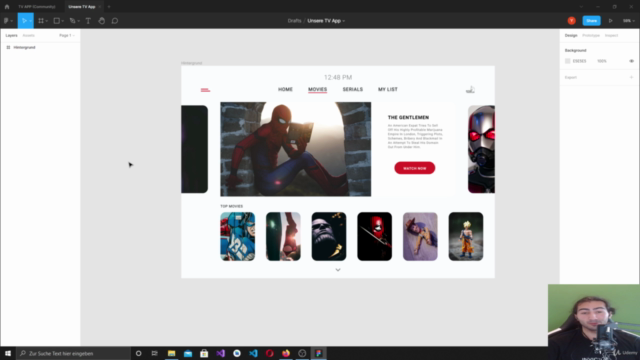The height and width of the screenshot is (360, 640).
Task: Click the user avatar in the toolbar
Action: click(x=571, y=21)
